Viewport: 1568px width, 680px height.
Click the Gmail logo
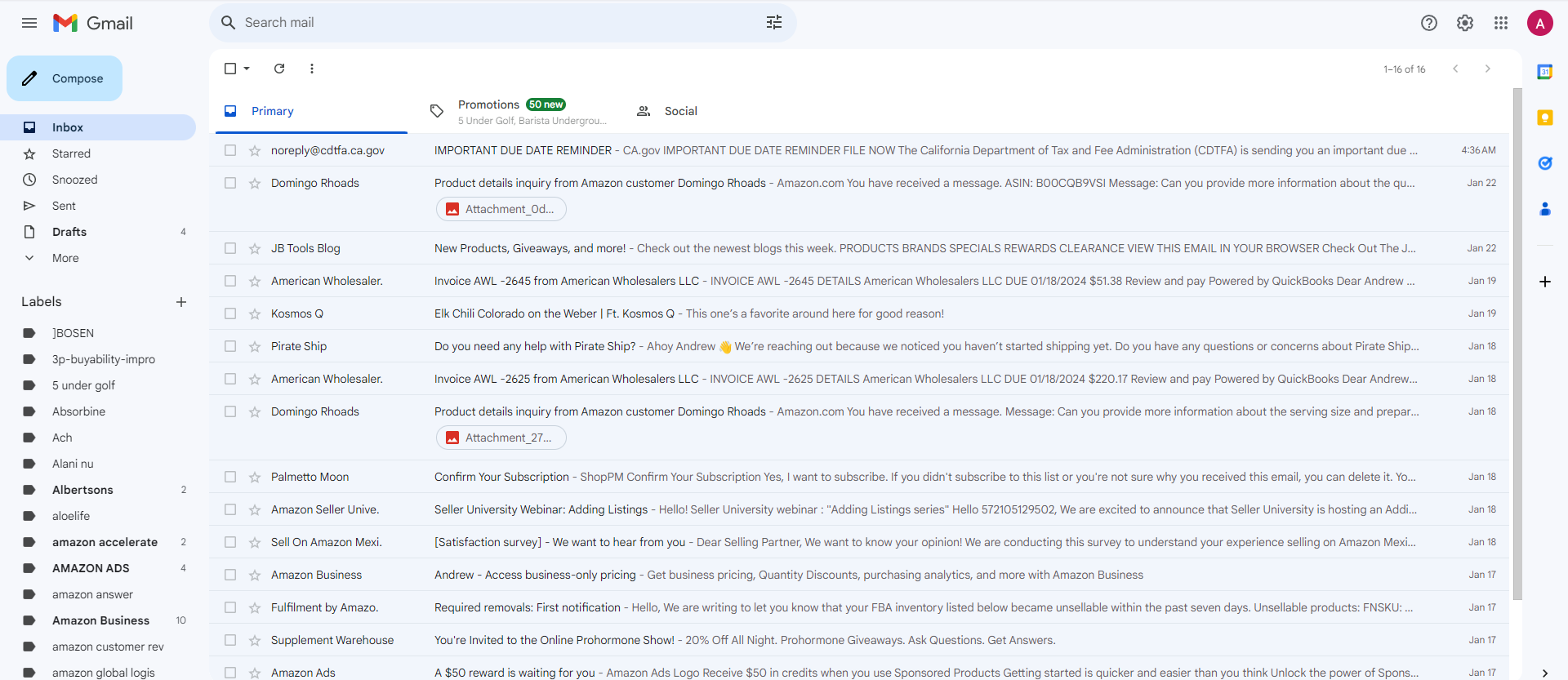click(93, 23)
